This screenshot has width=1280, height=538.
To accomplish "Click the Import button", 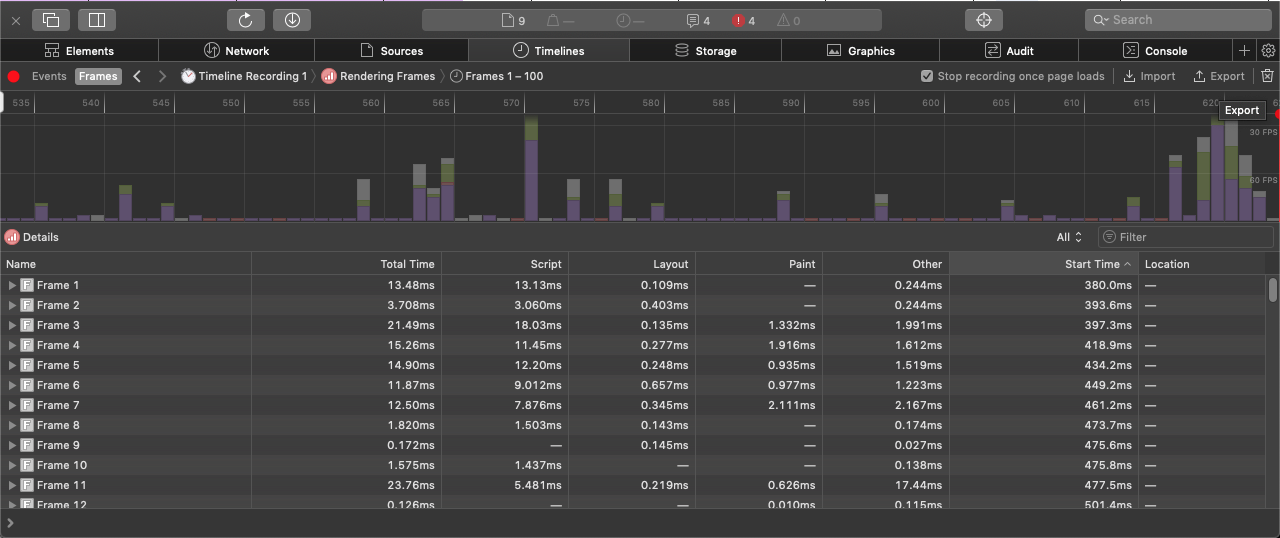I will [x=1150, y=76].
